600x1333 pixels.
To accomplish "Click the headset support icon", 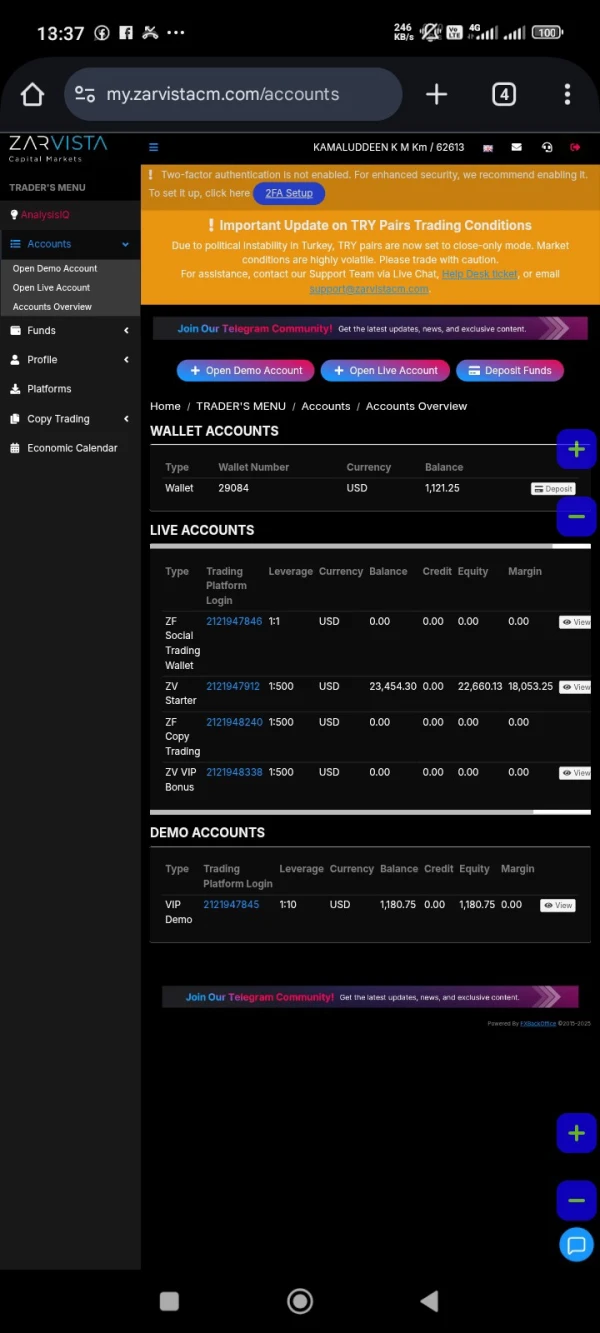I will click(x=546, y=147).
